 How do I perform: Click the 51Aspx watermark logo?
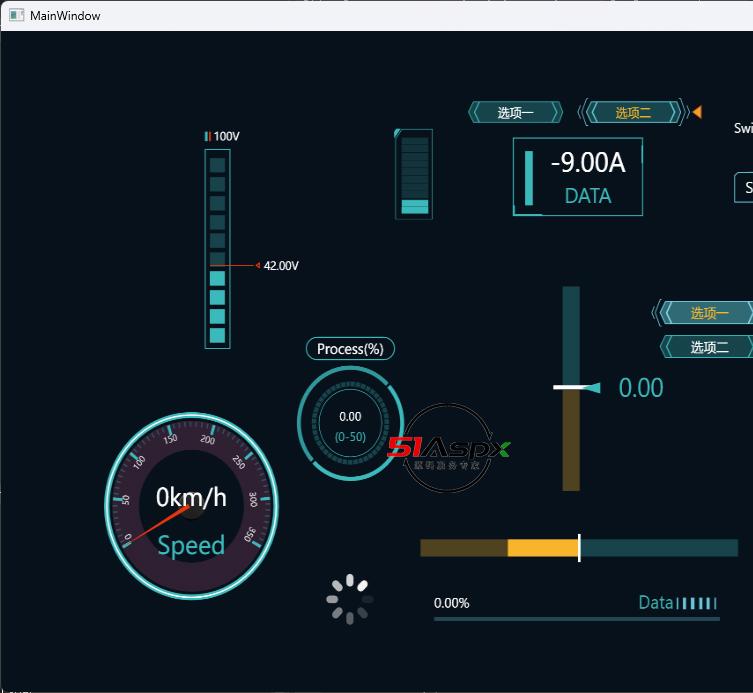pyautogui.click(x=449, y=449)
